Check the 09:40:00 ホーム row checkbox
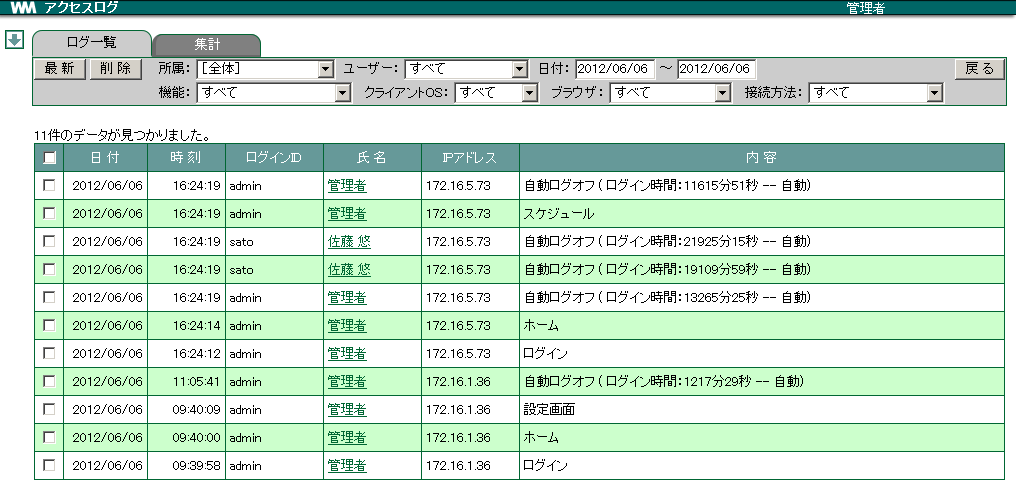The image size is (1016, 483). [x=49, y=438]
